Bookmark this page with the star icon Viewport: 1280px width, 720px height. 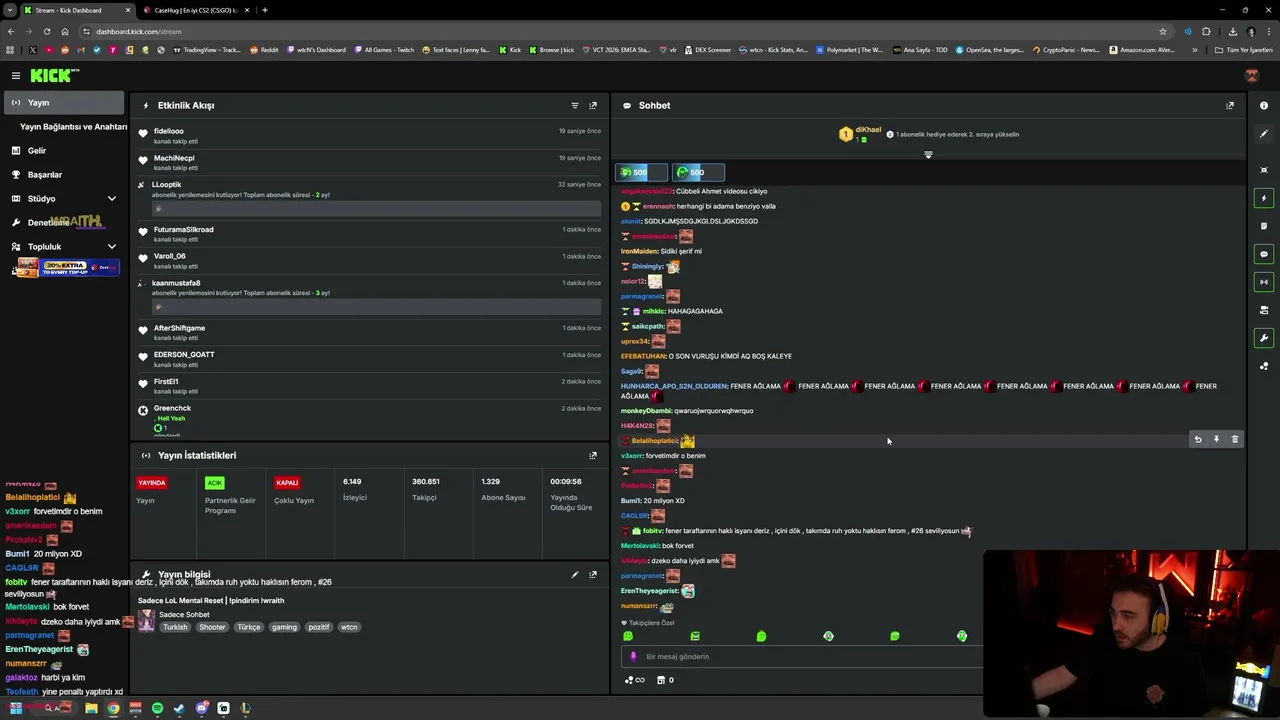tap(1163, 31)
